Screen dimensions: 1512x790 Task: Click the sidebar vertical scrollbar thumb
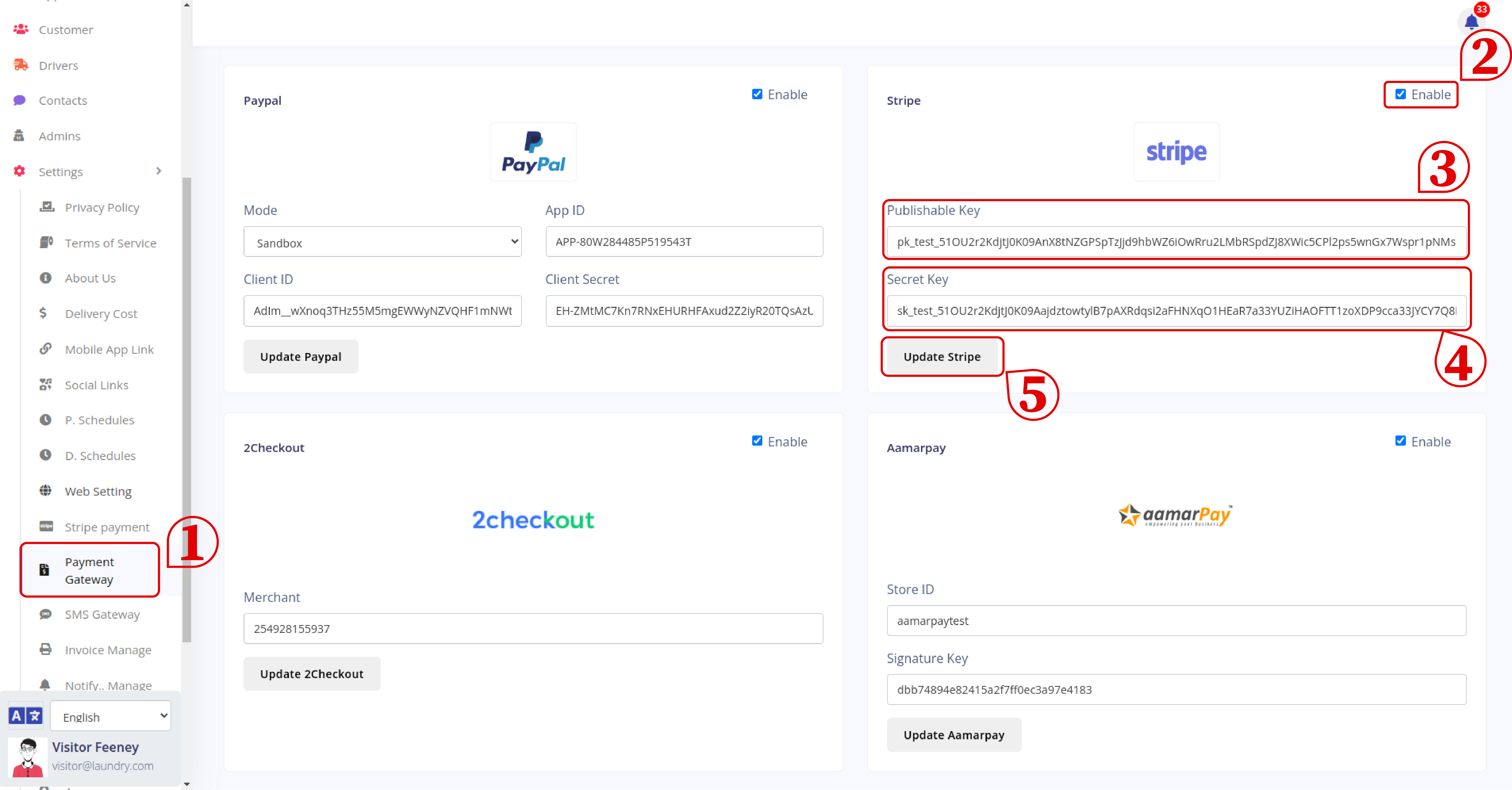[x=187, y=410]
